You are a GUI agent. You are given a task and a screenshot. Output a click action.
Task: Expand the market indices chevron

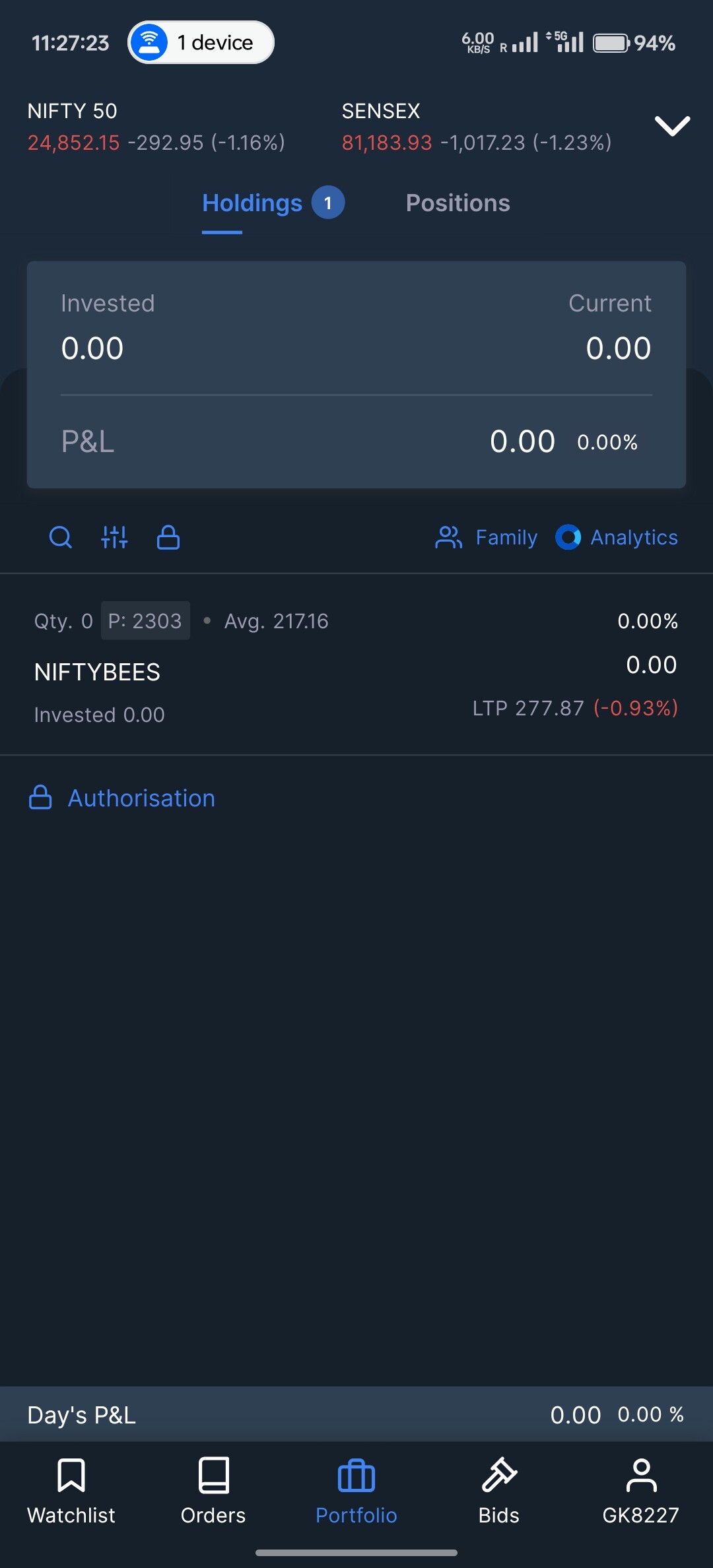pos(672,125)
